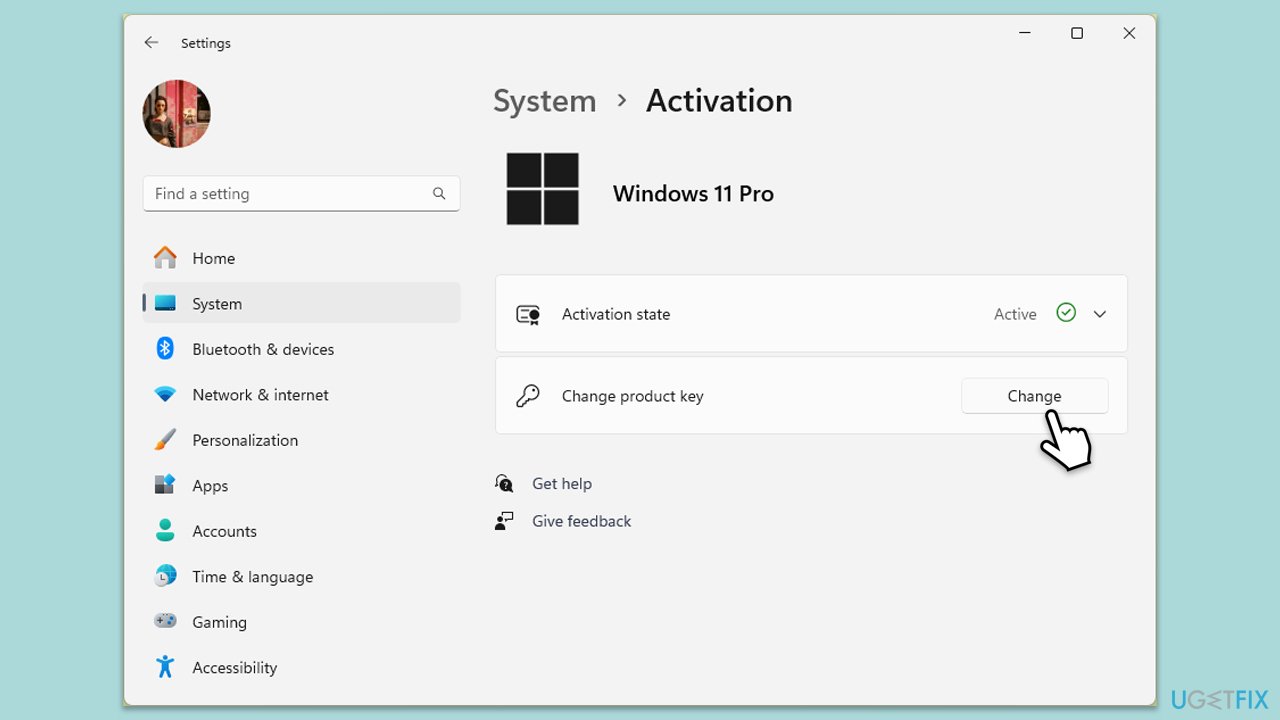Select System in the sidebar
This screenshot has height=720, width=1280.
click(301, 303)
